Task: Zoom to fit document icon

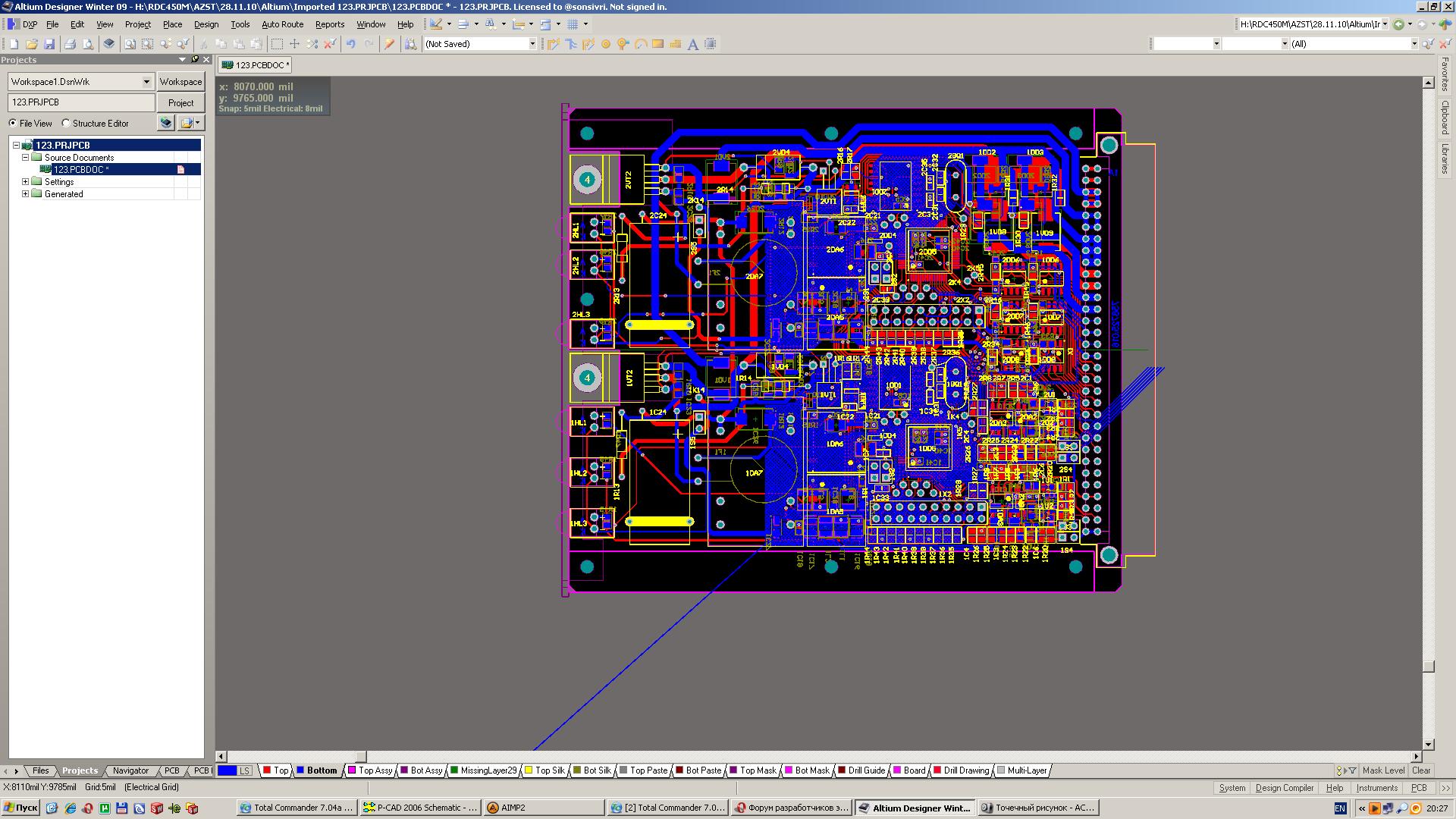Action: [130, 44]
